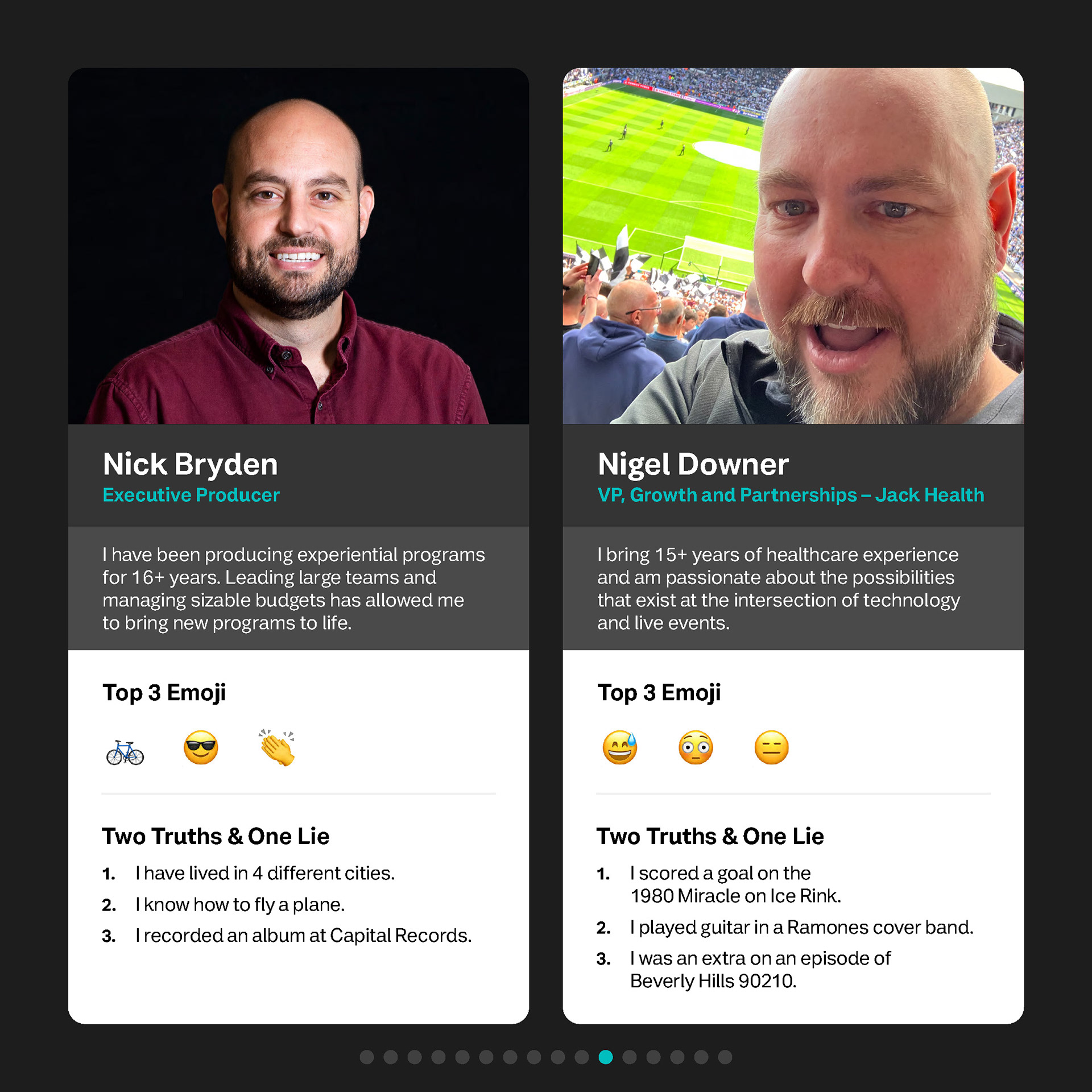This screenshot has height=1092, width=1092.
Task: Select the expressionless face emoji
Action: point(771,747)
